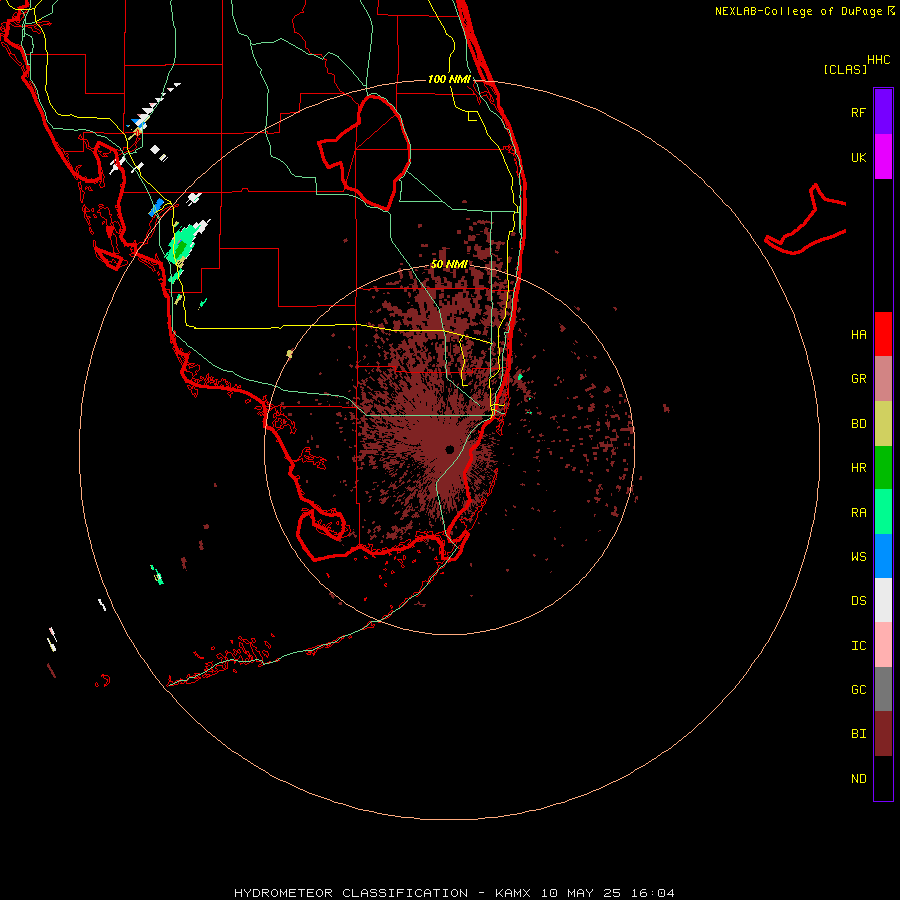Click the UK legend label
Image resolution: width=900 pixels, height=900 pixels.
coord(858,157)
